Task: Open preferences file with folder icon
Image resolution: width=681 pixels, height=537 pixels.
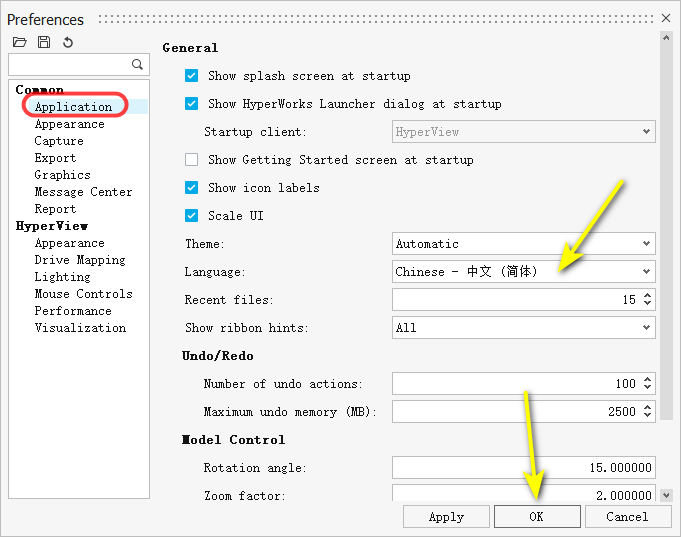Action: click(20, 42)
